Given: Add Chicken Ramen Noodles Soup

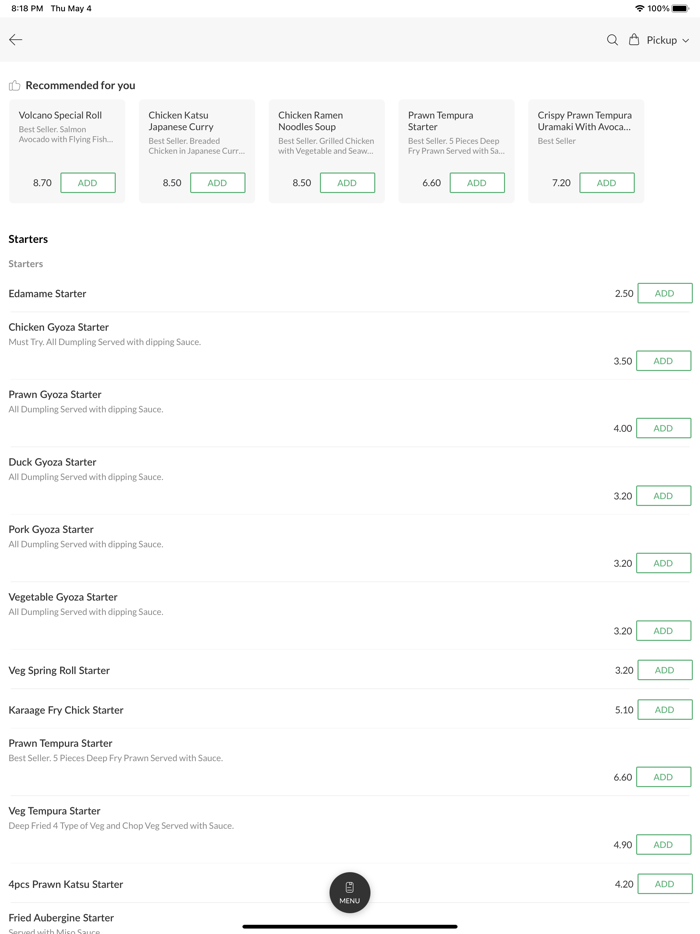Looking at the screenshot, I should [x=347, y=183].
